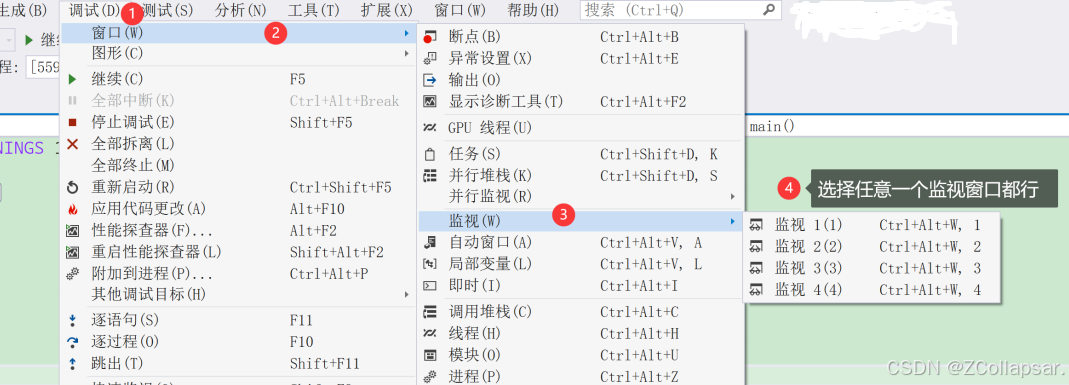Click the 进程(P) gears icon
Screen dimensions: 1069x385
point(430,377)
